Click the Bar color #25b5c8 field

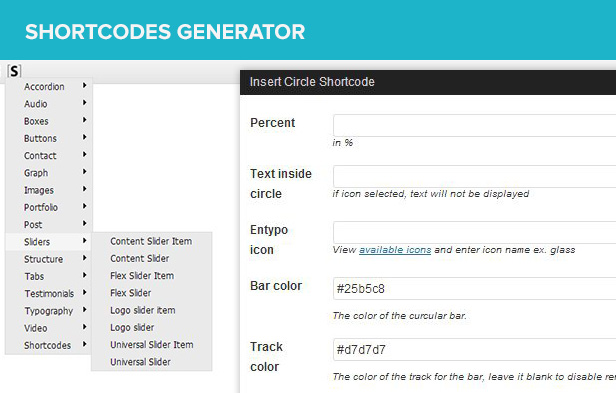click(475, 288)
